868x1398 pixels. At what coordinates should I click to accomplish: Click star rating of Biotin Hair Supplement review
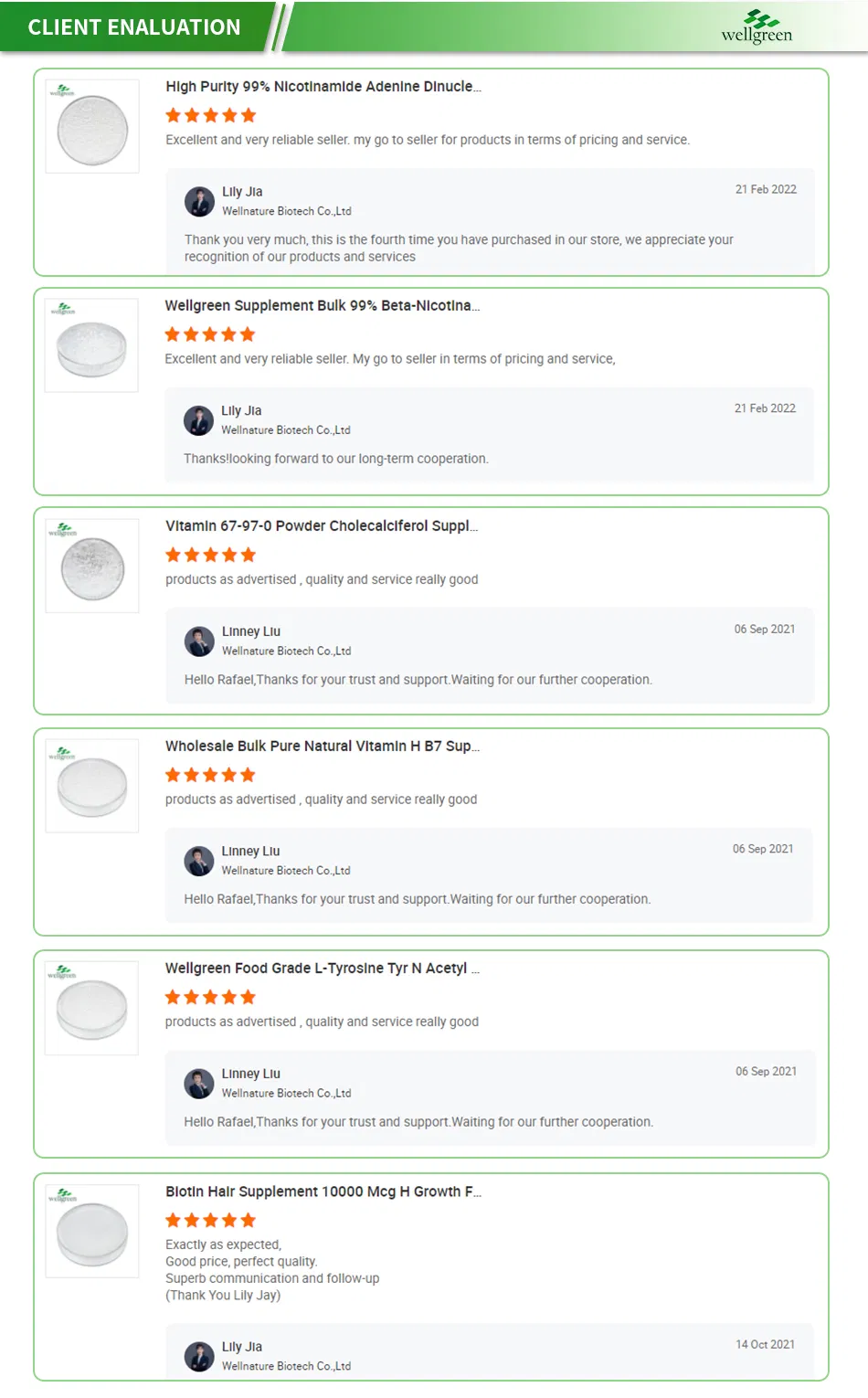pyautogui.click(x=211, y=1220)
